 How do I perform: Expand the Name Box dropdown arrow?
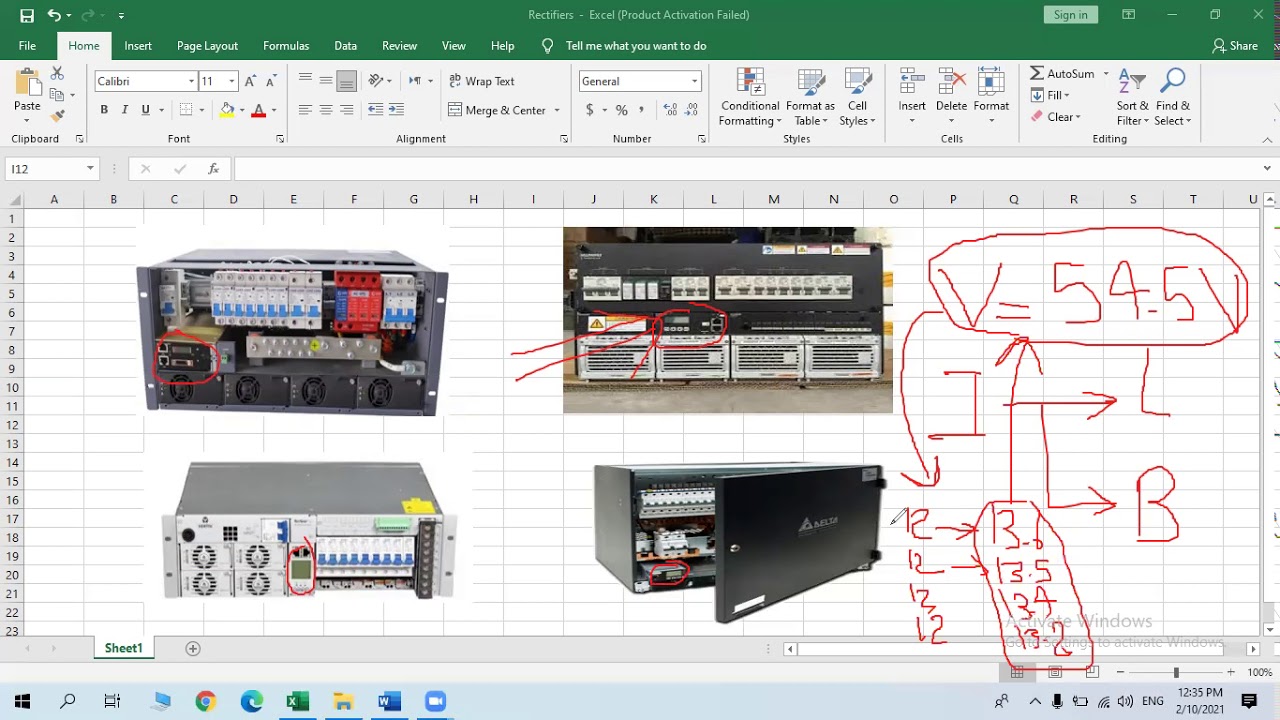pos(90,169)
